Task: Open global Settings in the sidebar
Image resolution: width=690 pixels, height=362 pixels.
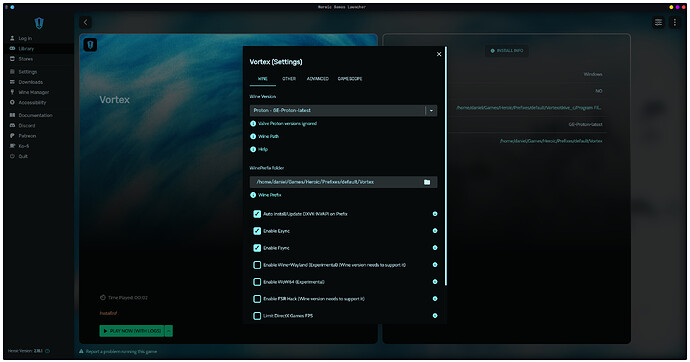Action: tap(23, 72)
